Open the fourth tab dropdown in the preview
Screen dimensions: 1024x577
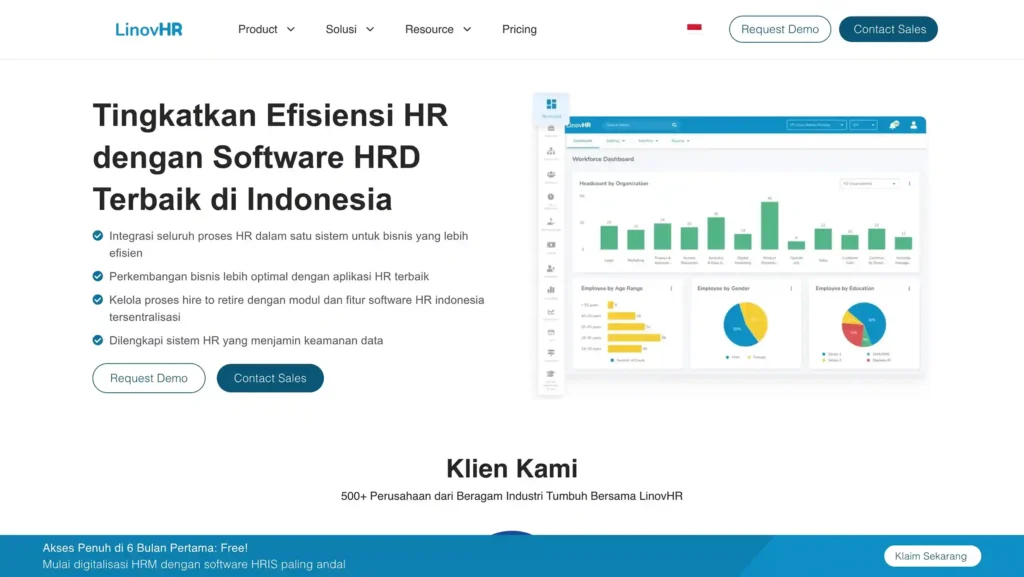[680, 141]
